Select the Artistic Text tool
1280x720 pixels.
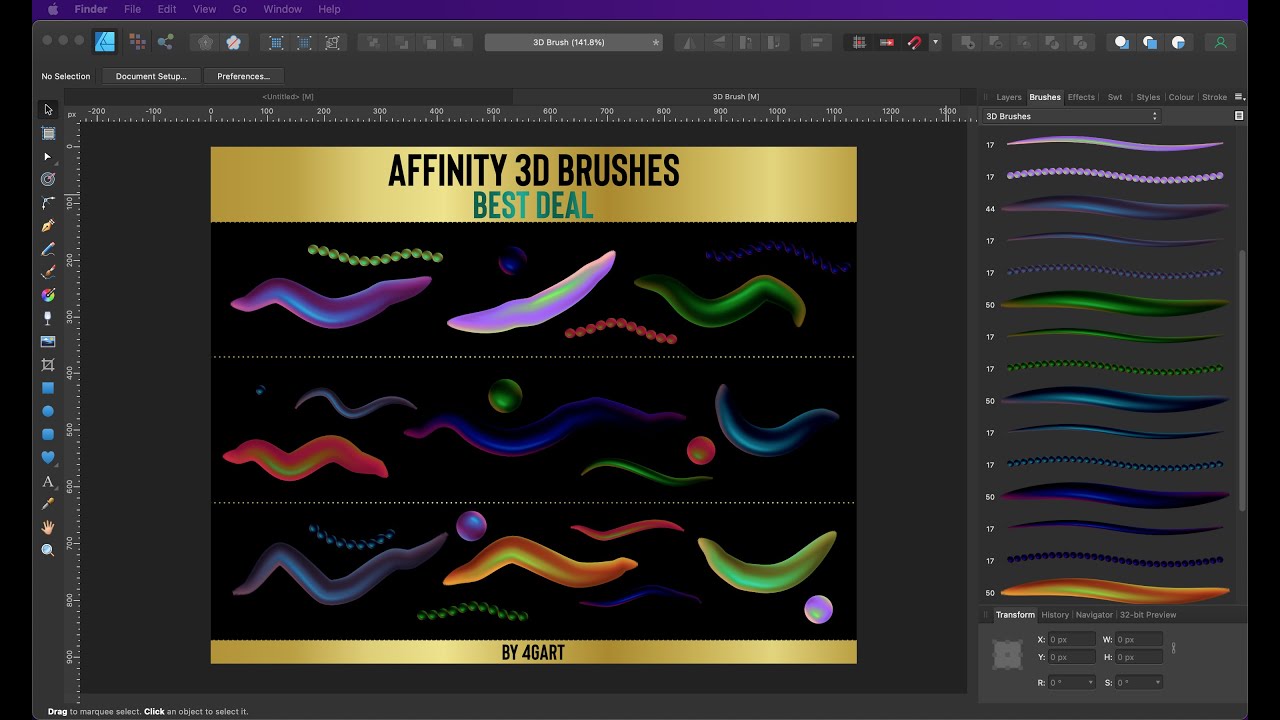(x=48, y=481)
